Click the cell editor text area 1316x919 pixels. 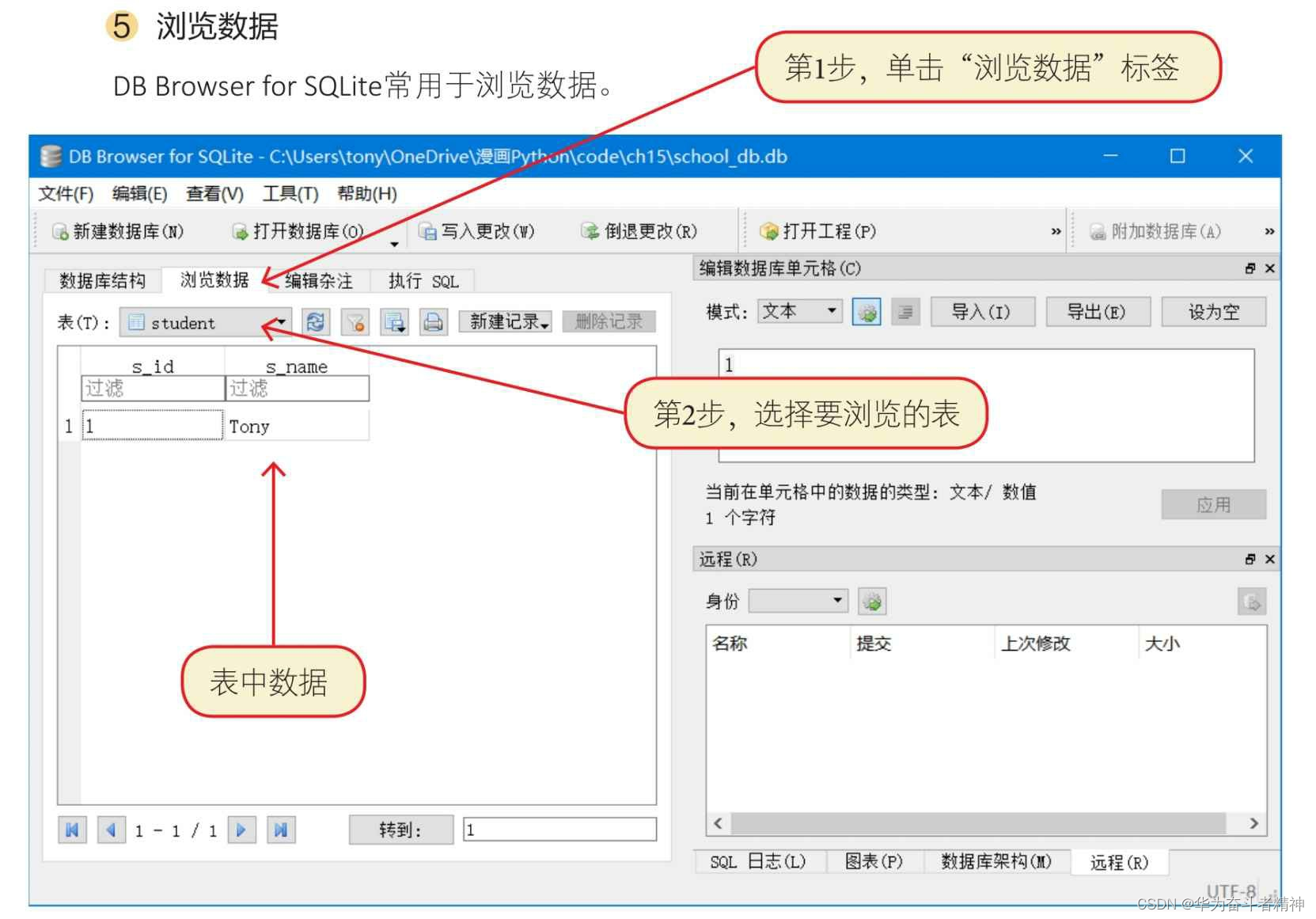coord(986,405)
